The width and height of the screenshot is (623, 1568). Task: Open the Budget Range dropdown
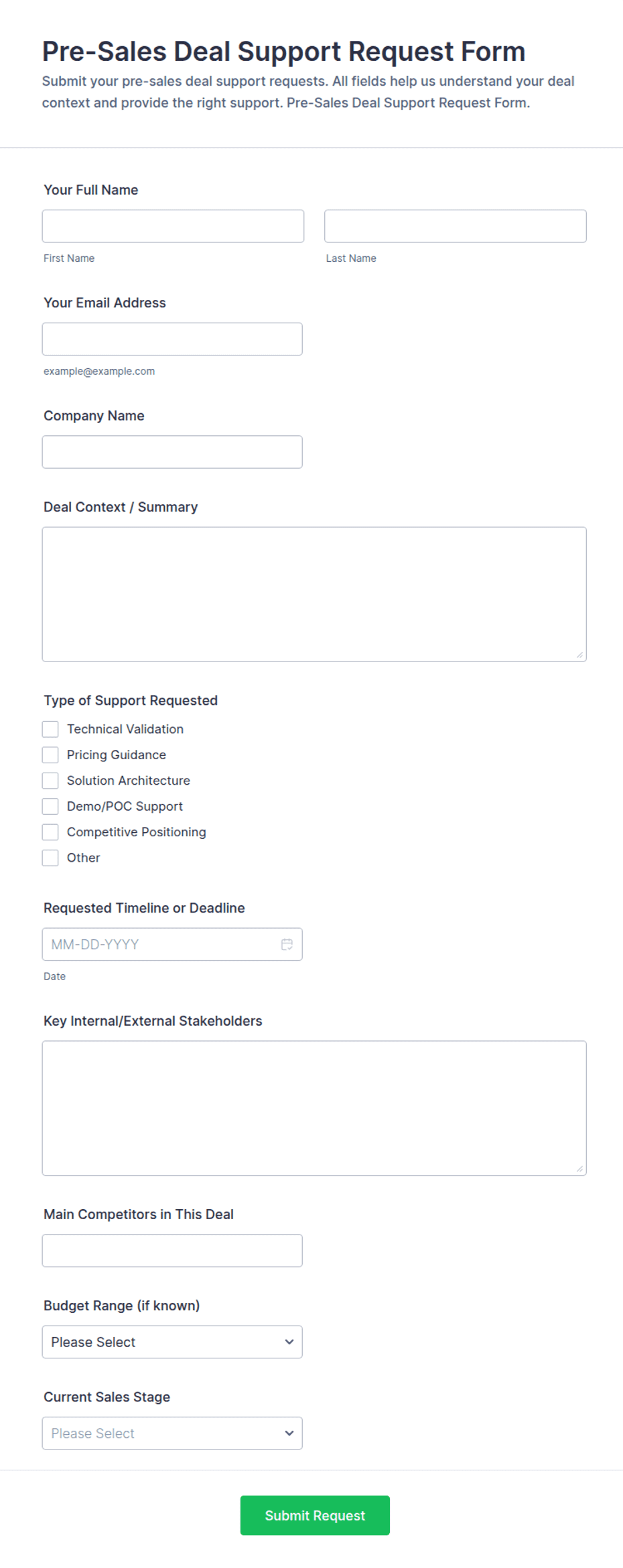tap(172, 1342)
